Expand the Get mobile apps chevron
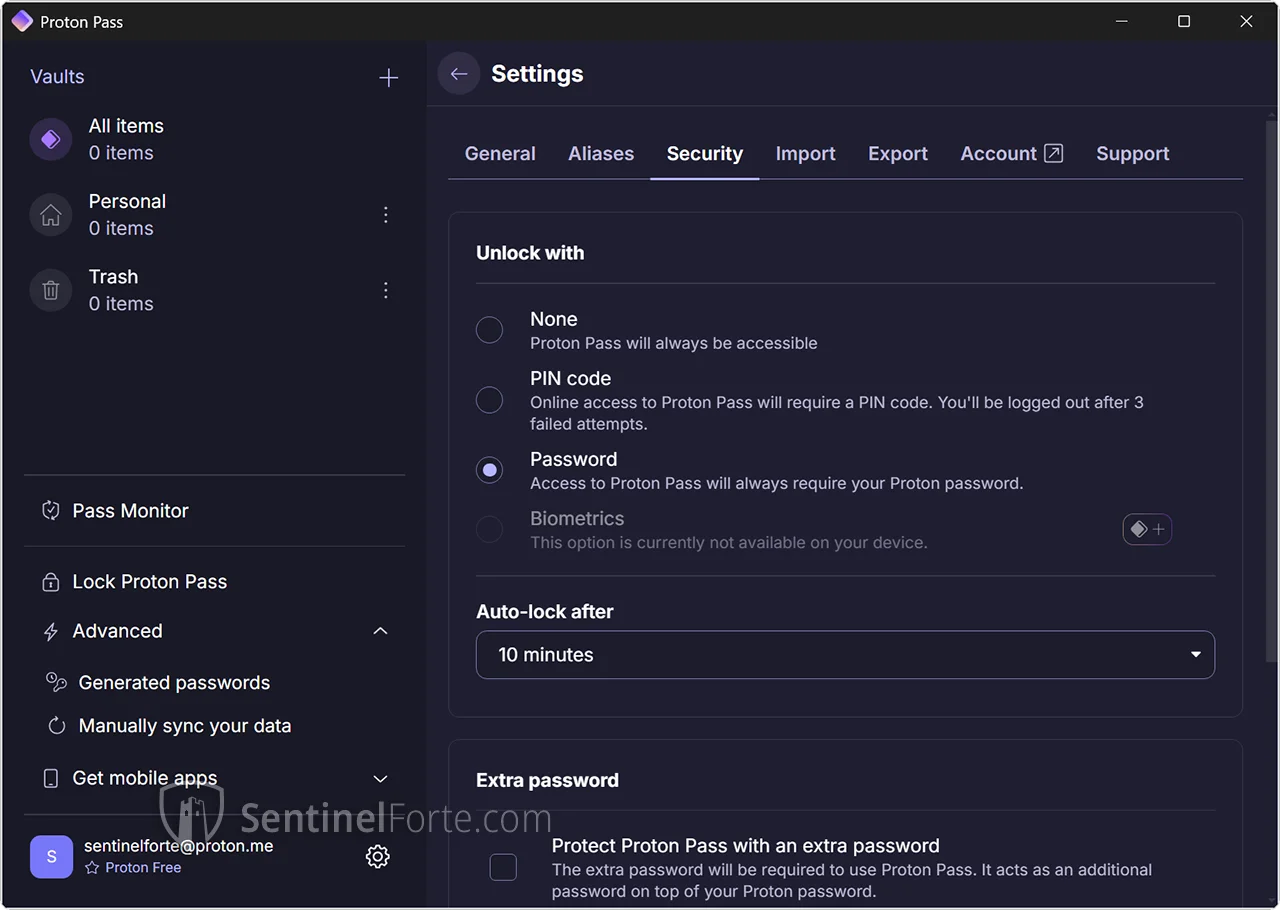Viewport: 1280px width, 910px height. tap(380, 779)
